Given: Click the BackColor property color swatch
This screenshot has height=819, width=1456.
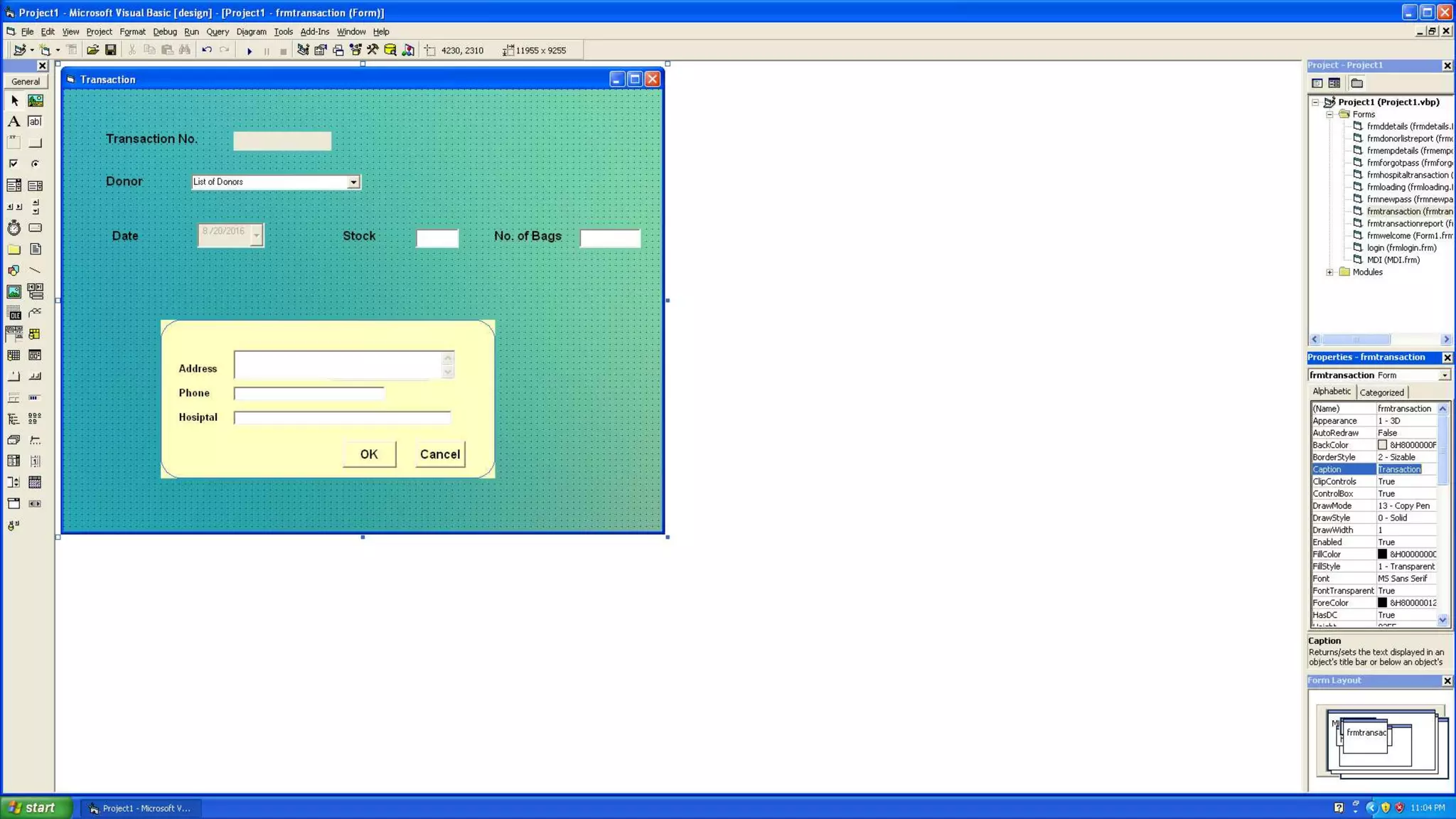Looking at the screenshot, I should click(x=1382, y=445).
